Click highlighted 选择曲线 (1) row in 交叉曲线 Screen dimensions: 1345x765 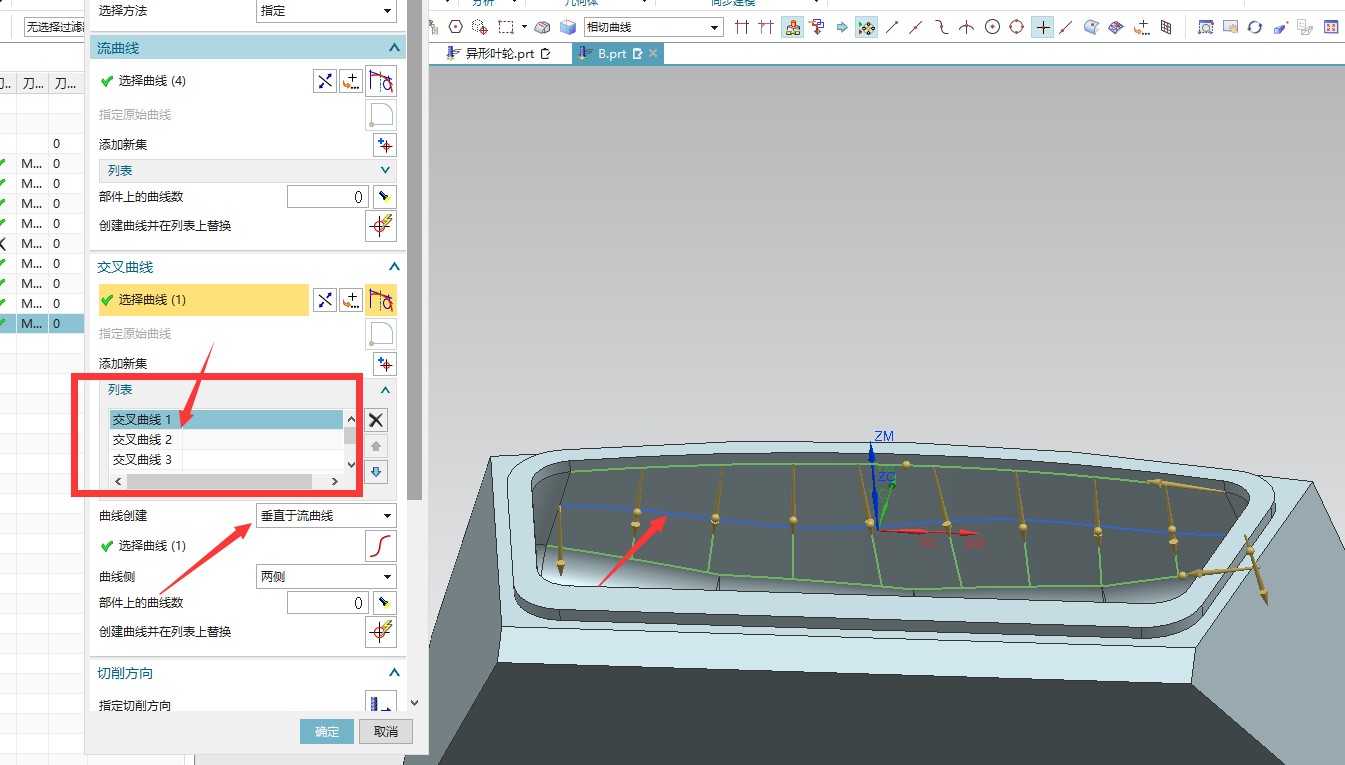click(203, 300)
